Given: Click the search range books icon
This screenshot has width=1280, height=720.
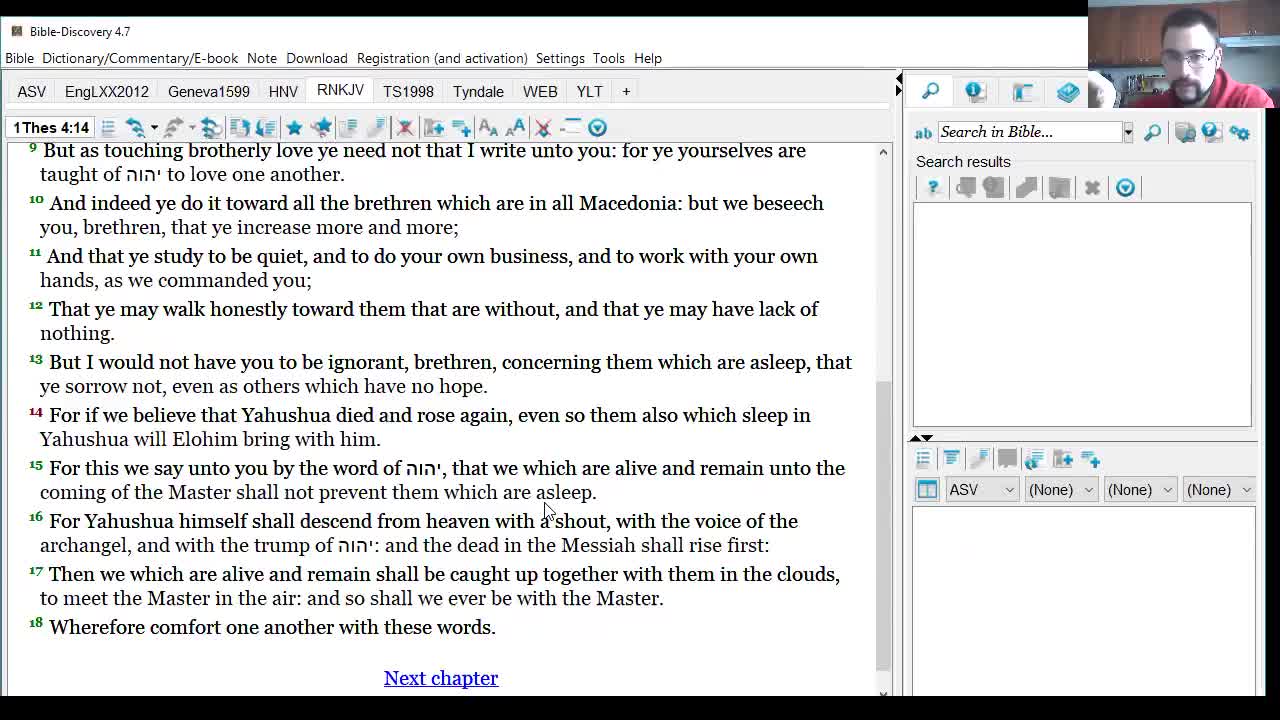Looking at the screenshot, I should [x=1185, y=132].
